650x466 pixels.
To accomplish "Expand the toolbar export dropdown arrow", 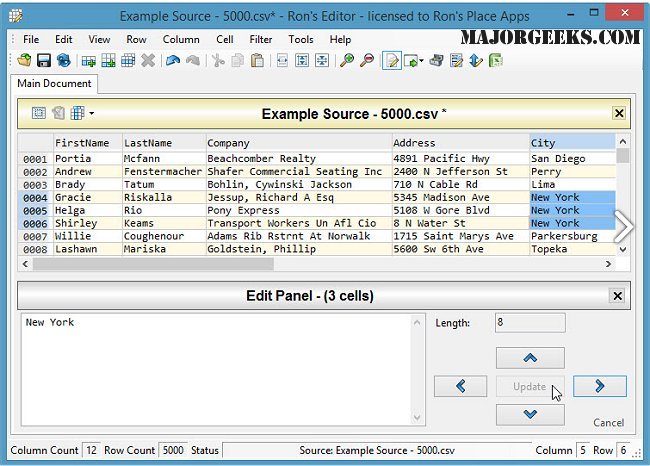I will point(421,61).
